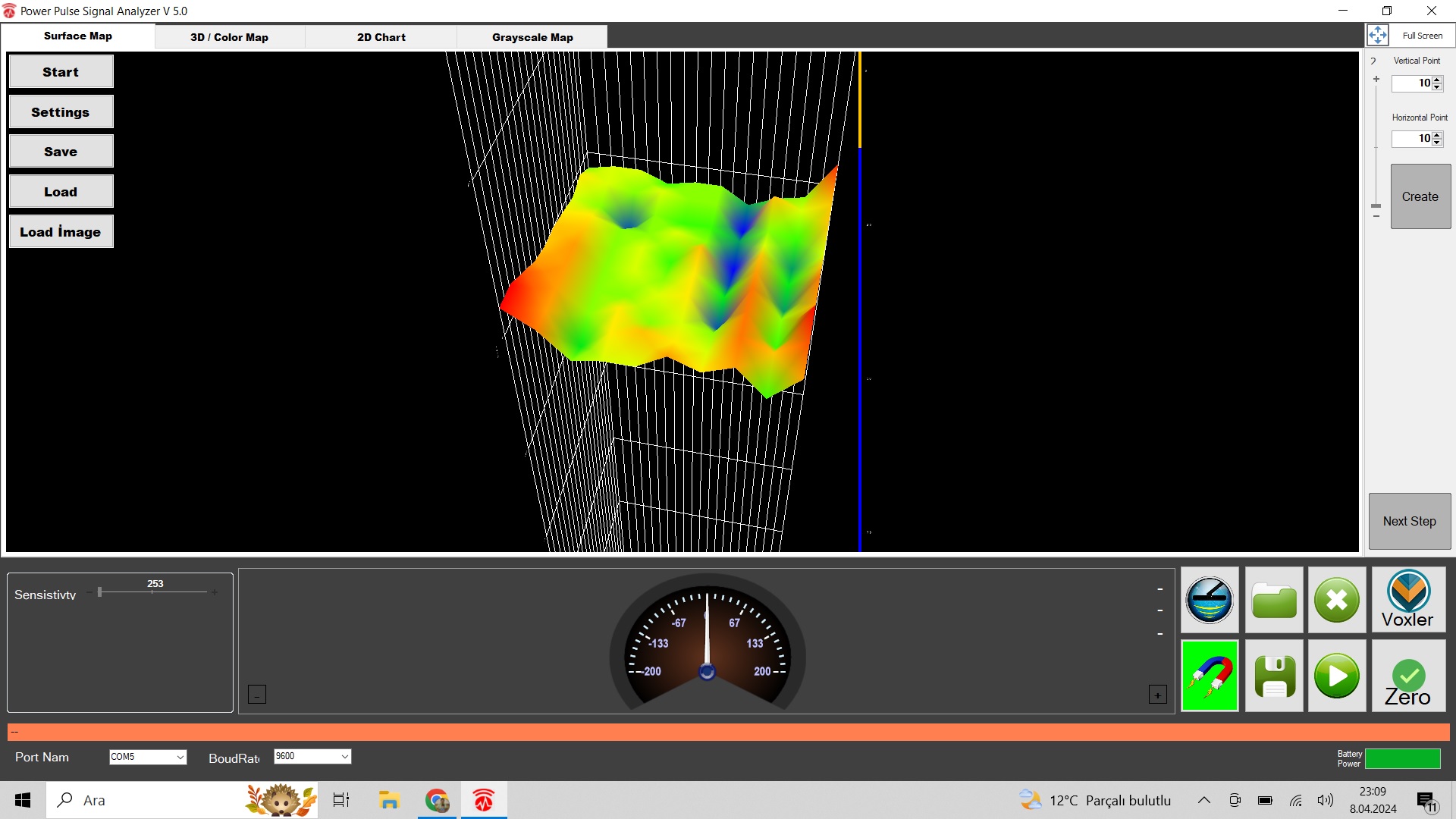Click the Zero calibration icon
This screenshot has height=819, width=1456.
click(x=1408, y=675)
